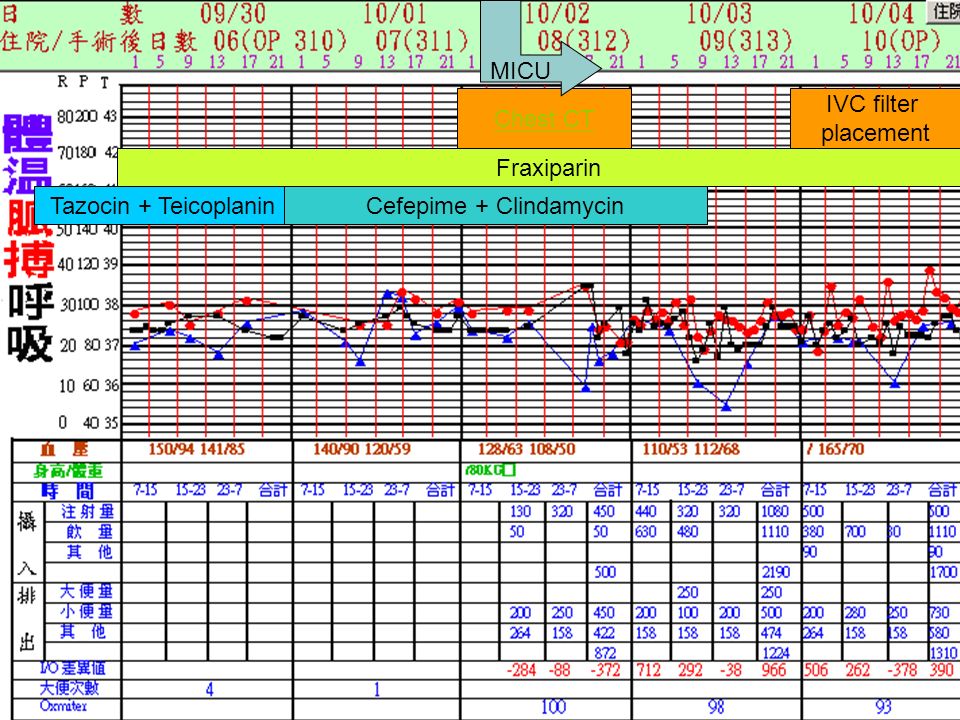Click urine amount 280
The width and height of the screenshot is (960, 720).
click(855, 612)
